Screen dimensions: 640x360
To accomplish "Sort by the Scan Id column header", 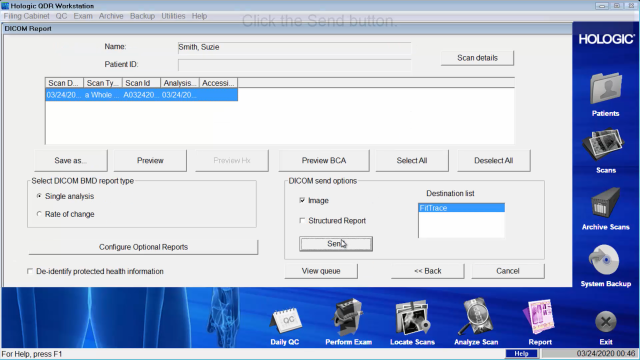I will tap(141, 83).
